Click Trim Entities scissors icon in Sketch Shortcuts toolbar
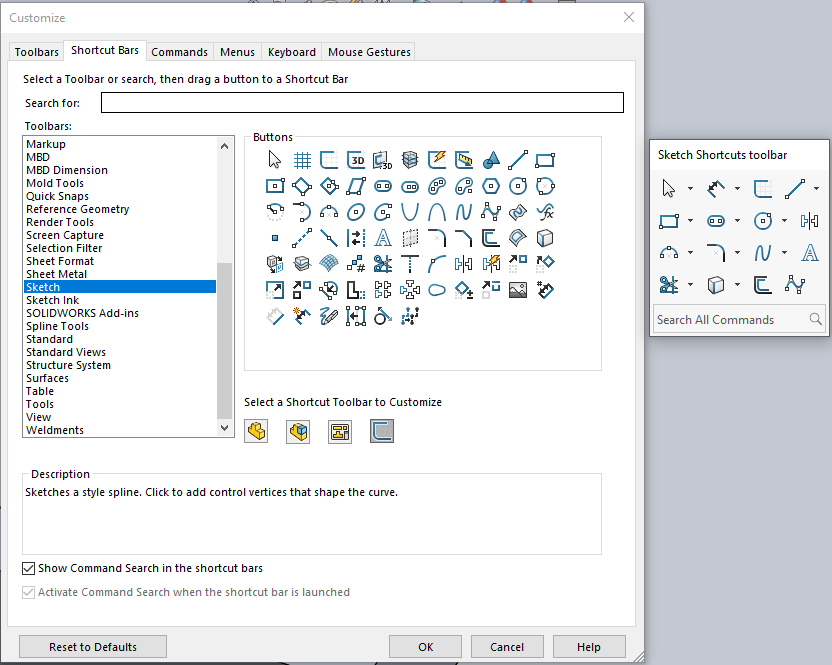This screenshot has width=832, height=665. (x=669, y=285)
